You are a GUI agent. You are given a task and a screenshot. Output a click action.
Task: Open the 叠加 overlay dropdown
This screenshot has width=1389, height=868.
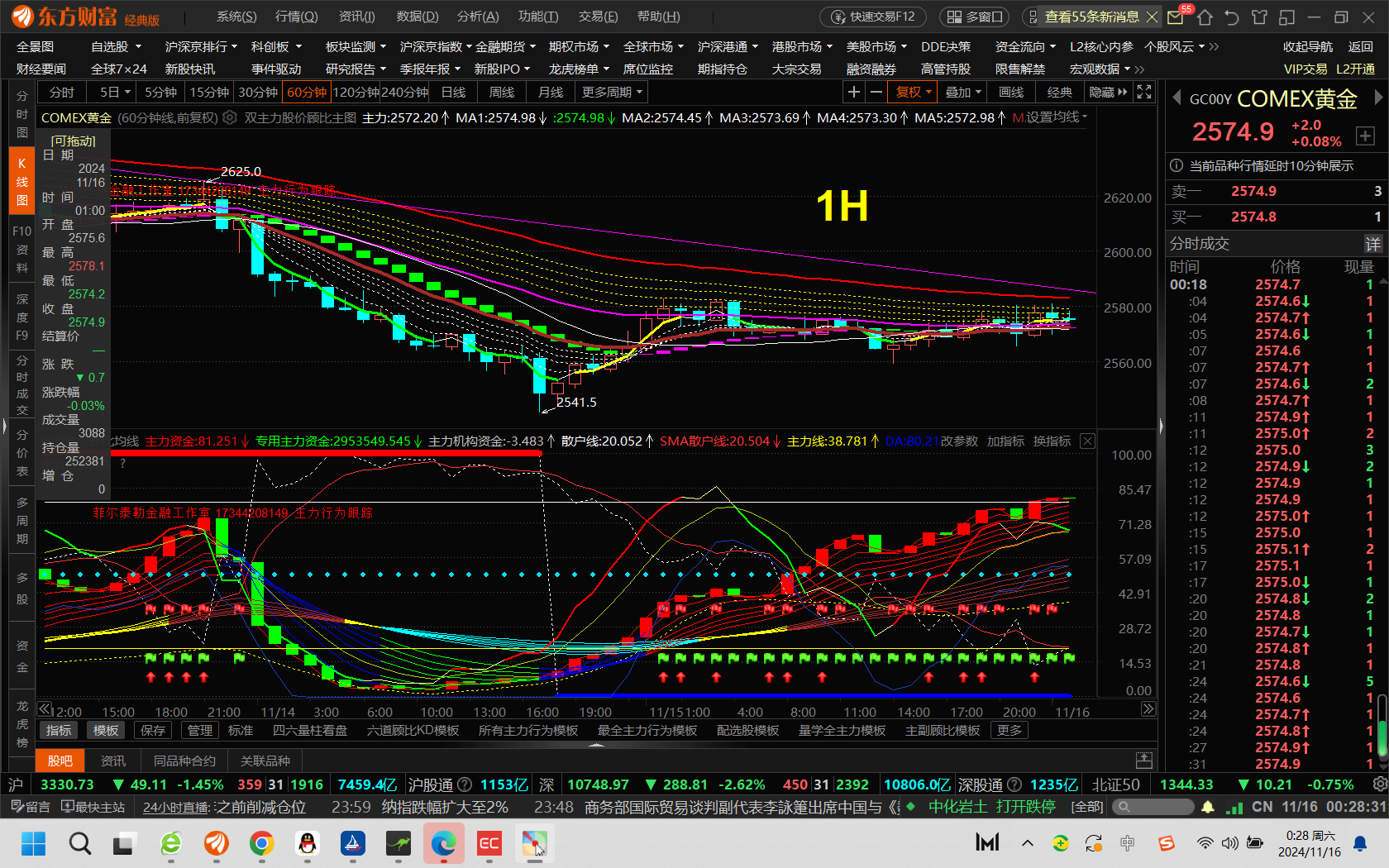pos(963,92)
